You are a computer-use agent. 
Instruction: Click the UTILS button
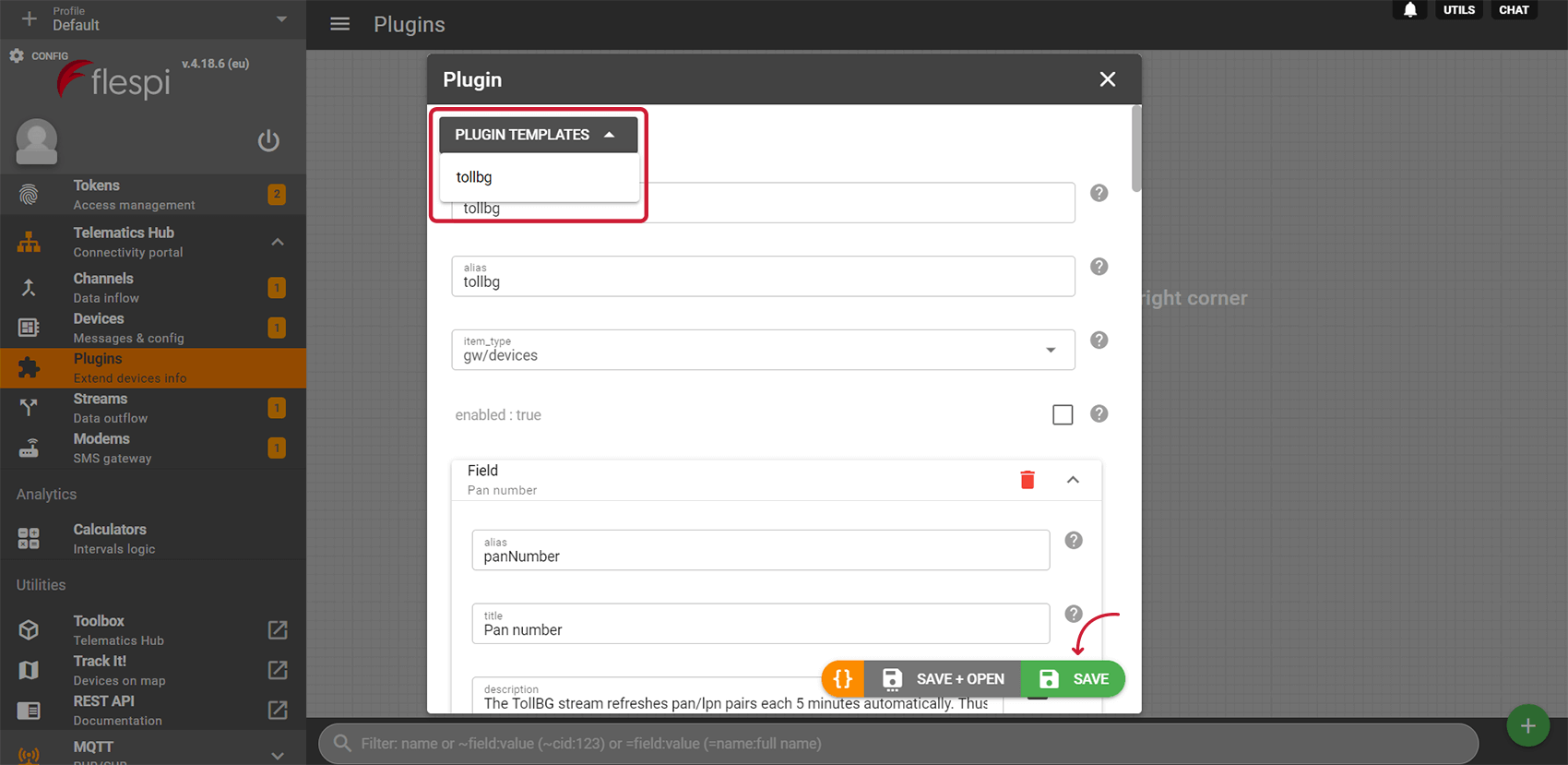1458,10
